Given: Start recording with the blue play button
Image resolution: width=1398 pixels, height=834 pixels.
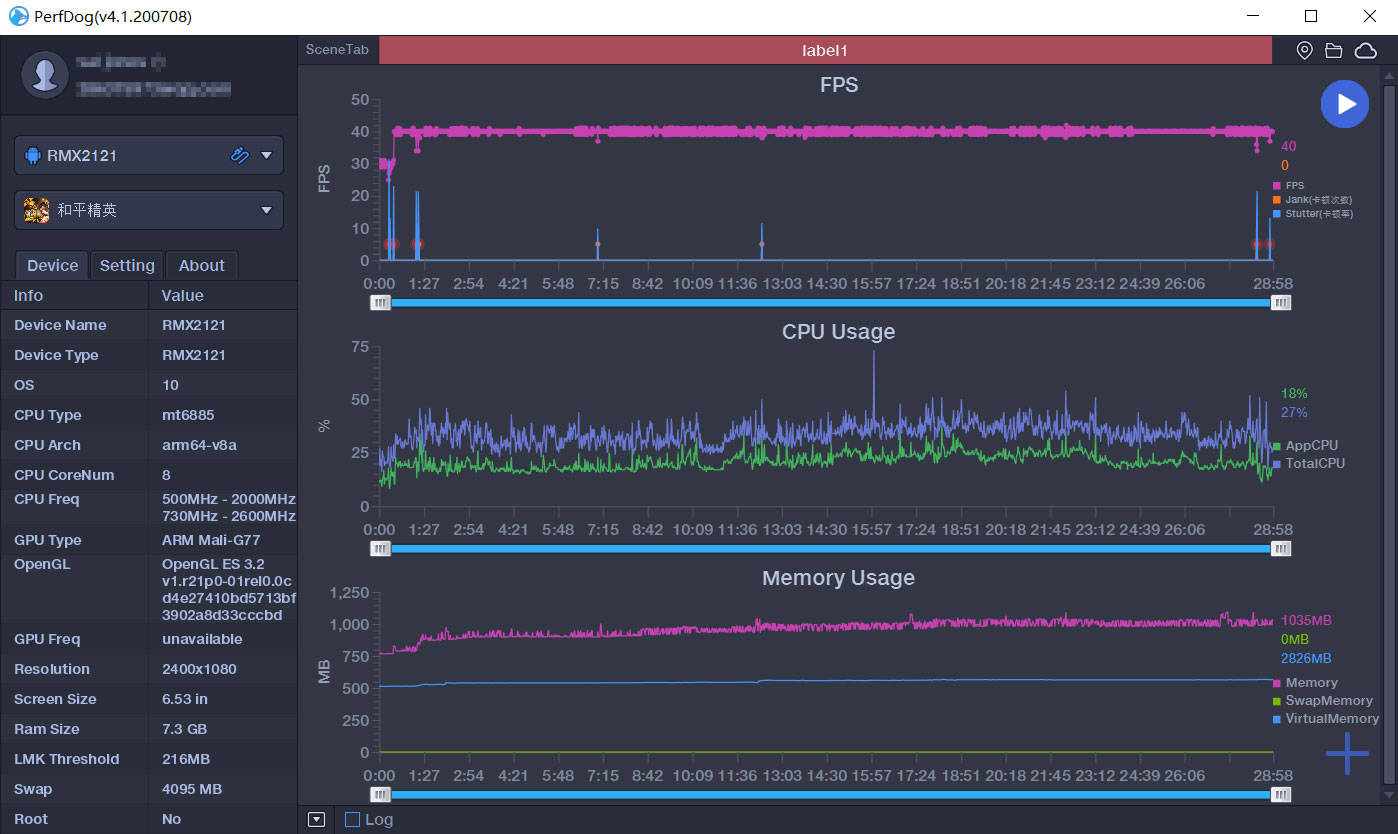Looking at the screenshot, I should tap(1344, 104).
